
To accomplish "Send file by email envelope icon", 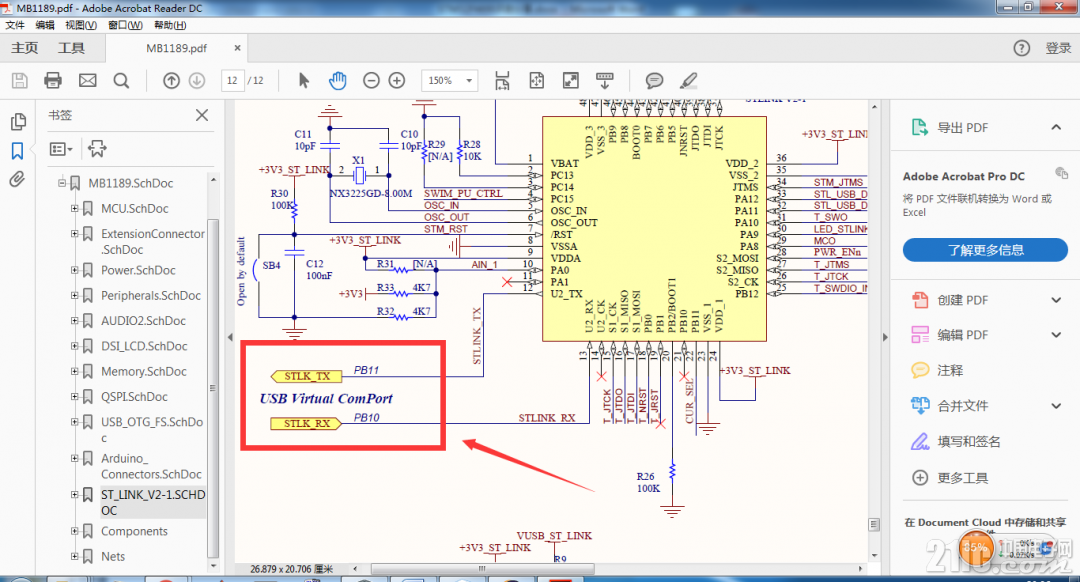I will 87,81.
